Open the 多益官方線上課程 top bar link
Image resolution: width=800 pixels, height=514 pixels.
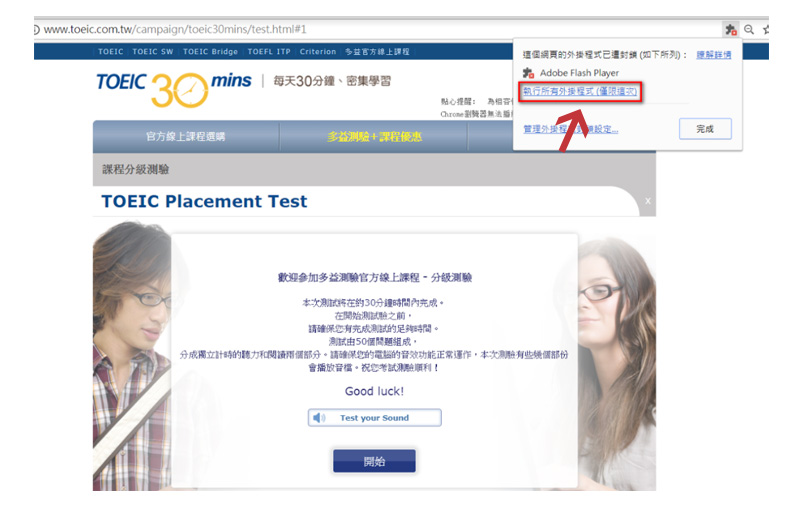point(377,52)
